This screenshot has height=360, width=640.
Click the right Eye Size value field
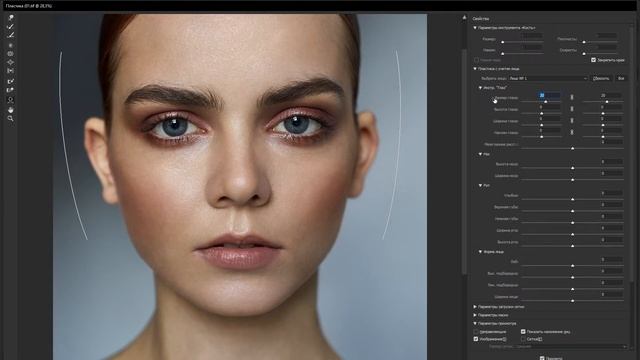coord(611,95)
